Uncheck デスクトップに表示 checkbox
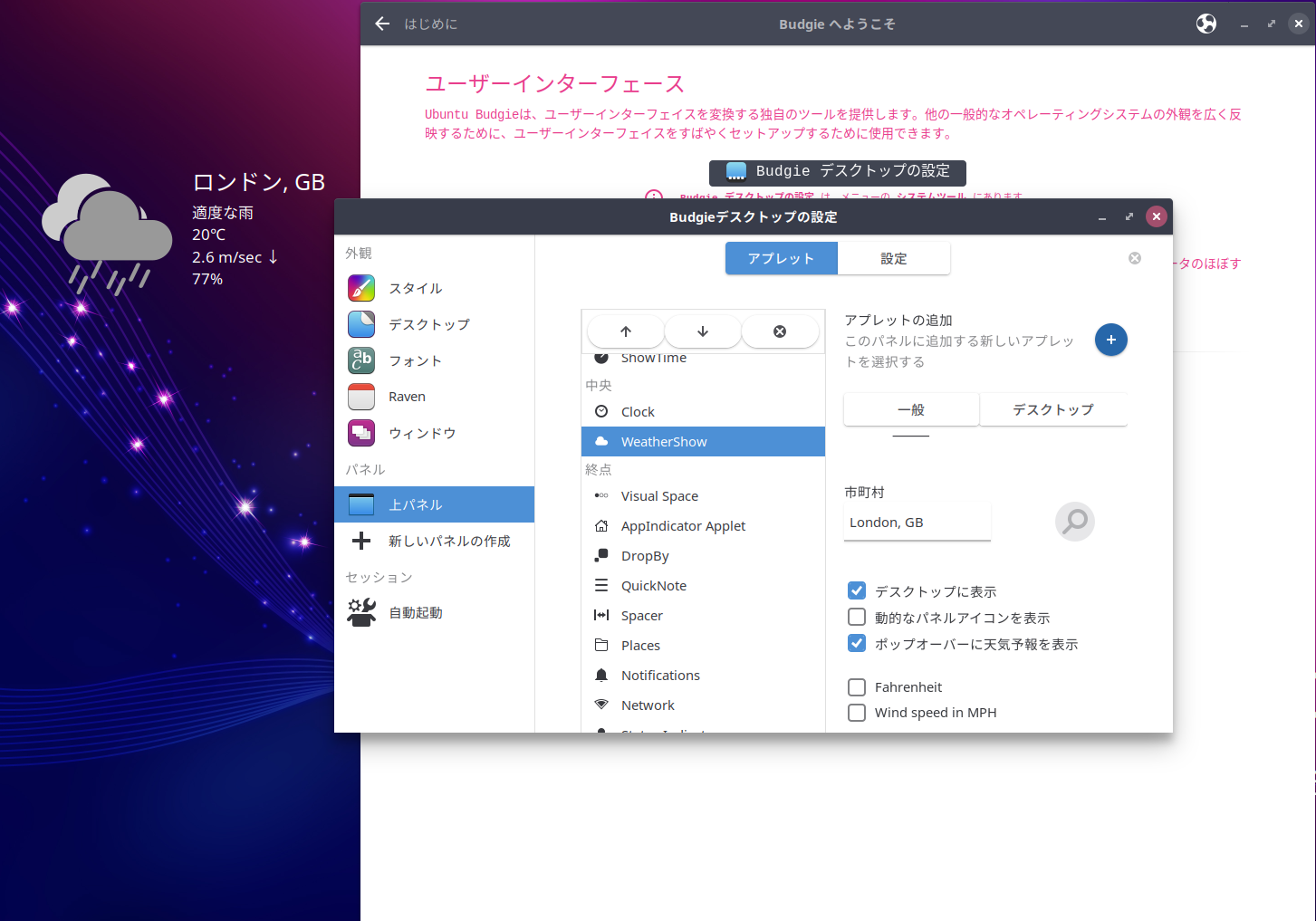This screenshot has height=921, width=1316. click(857, 590)
